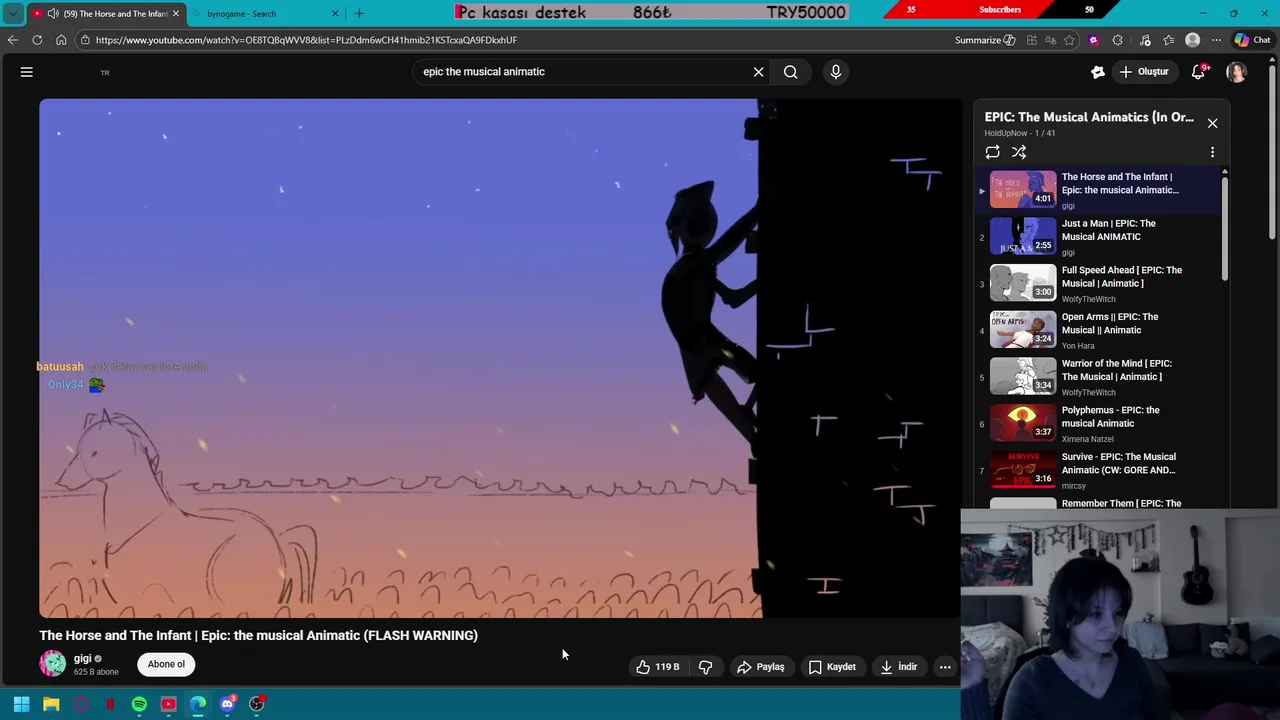The height and width of the screenshot is (720, 1280).
Task: Open OBS Studio from the taskbar
Action: pos(257,704)
